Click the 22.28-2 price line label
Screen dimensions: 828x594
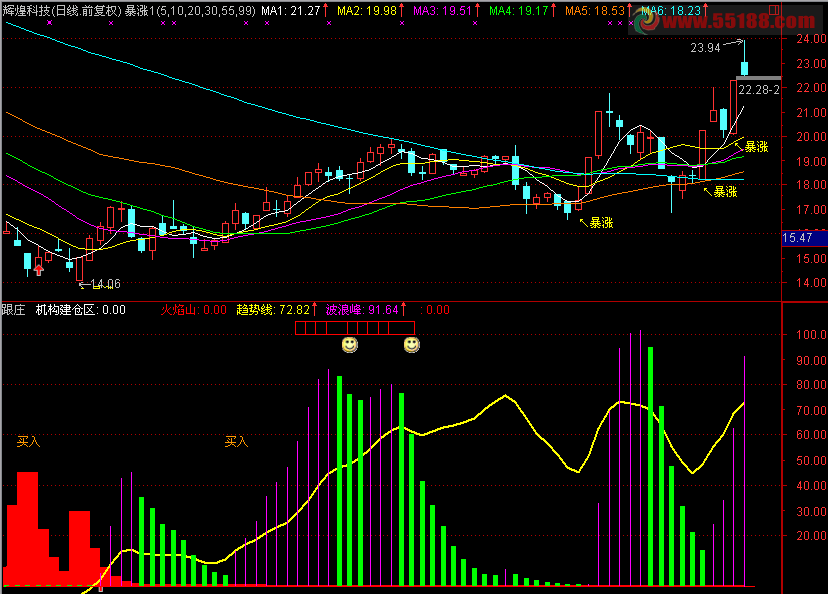(758, 90)
